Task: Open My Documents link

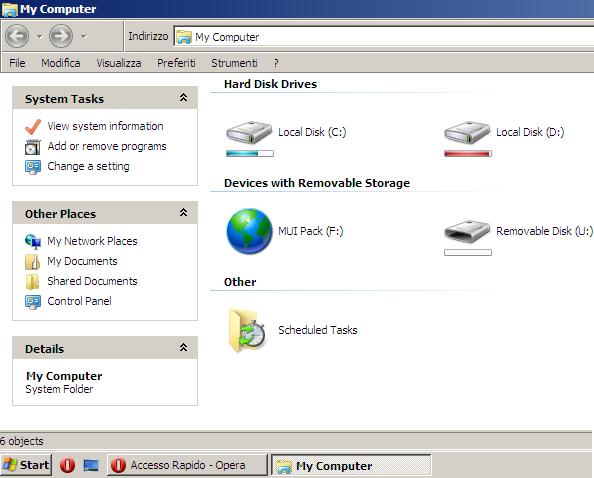Action: (x=82, y=261)
